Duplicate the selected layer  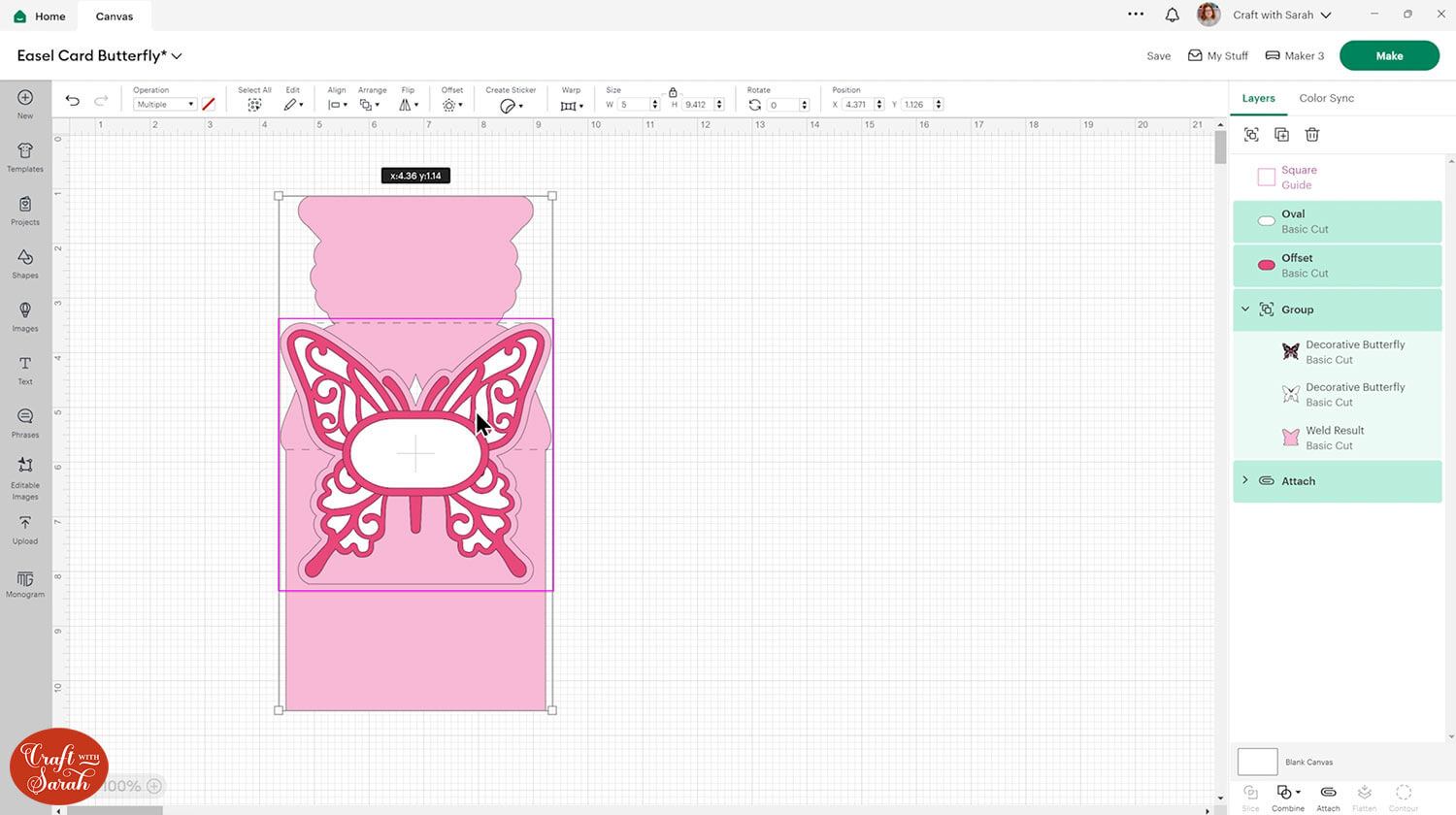[1281, 135]
